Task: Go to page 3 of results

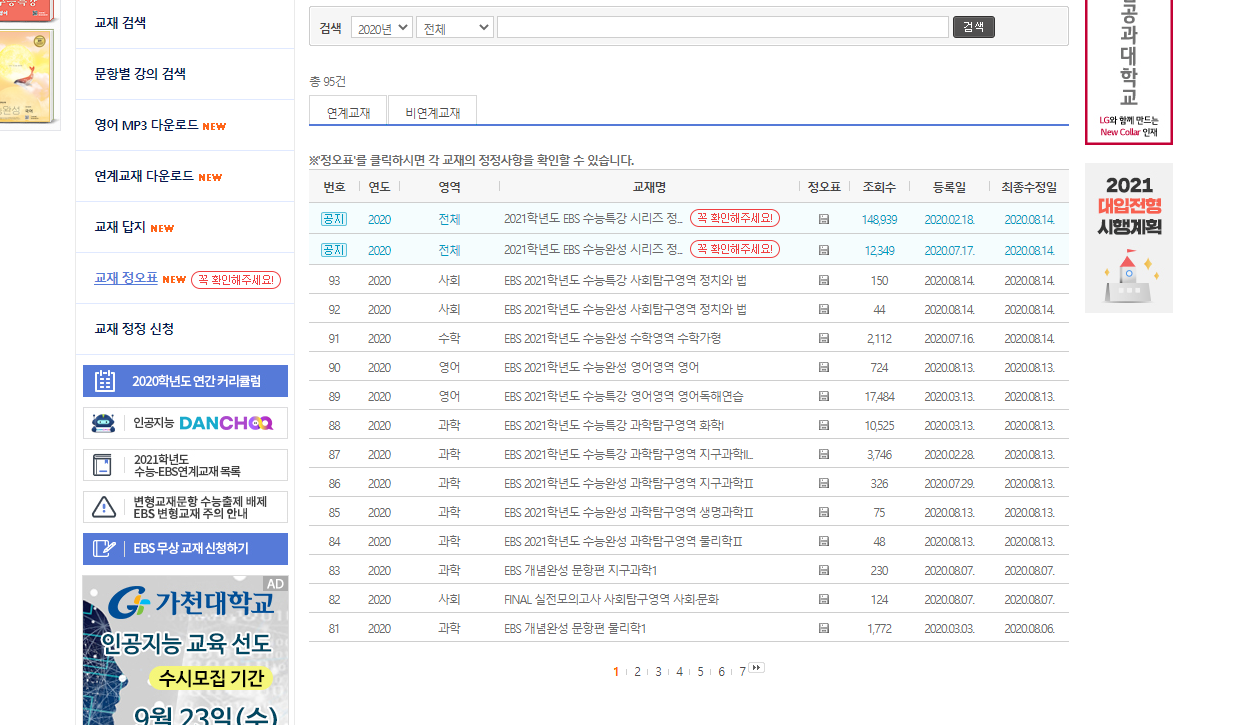Action: 658,672
